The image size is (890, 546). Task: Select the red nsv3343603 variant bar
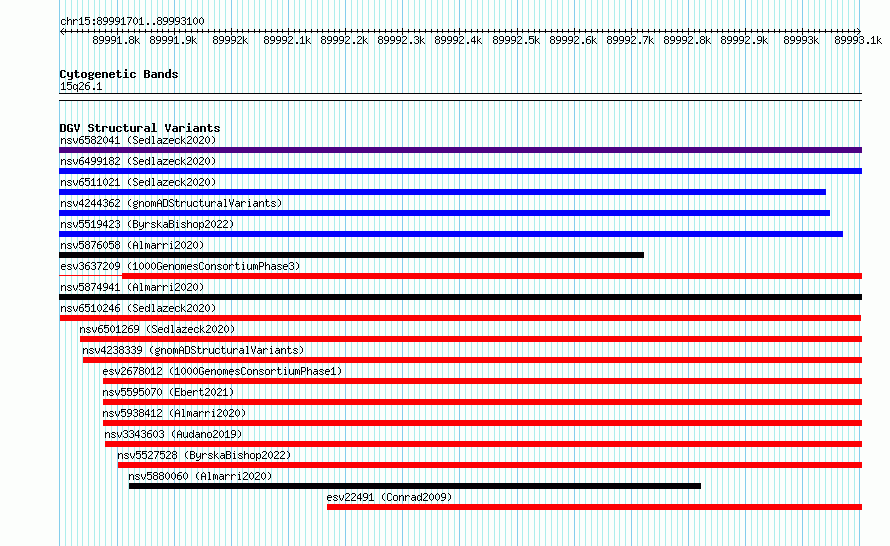pos(484,444)
